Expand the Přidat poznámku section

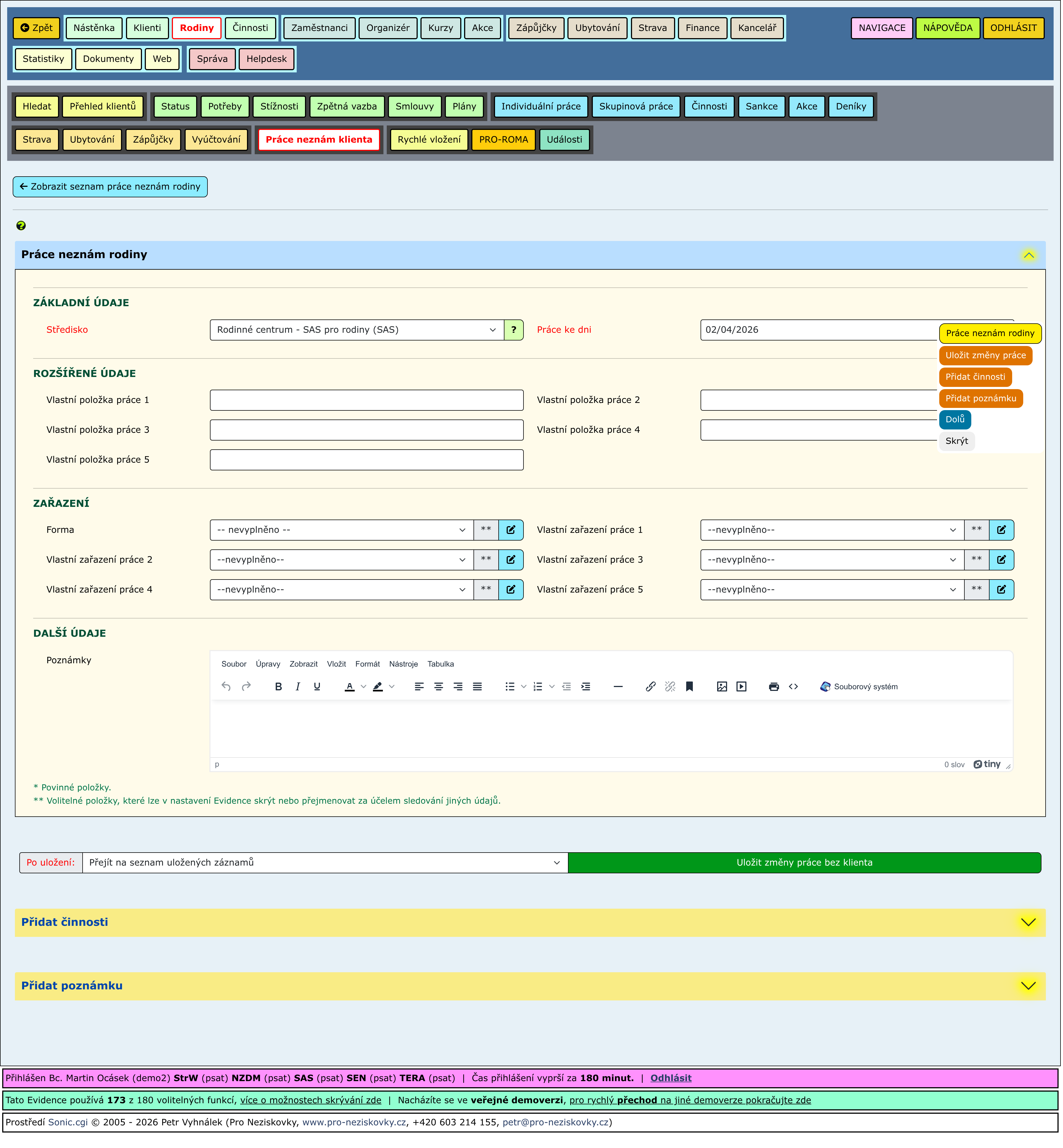(1028, 986)
